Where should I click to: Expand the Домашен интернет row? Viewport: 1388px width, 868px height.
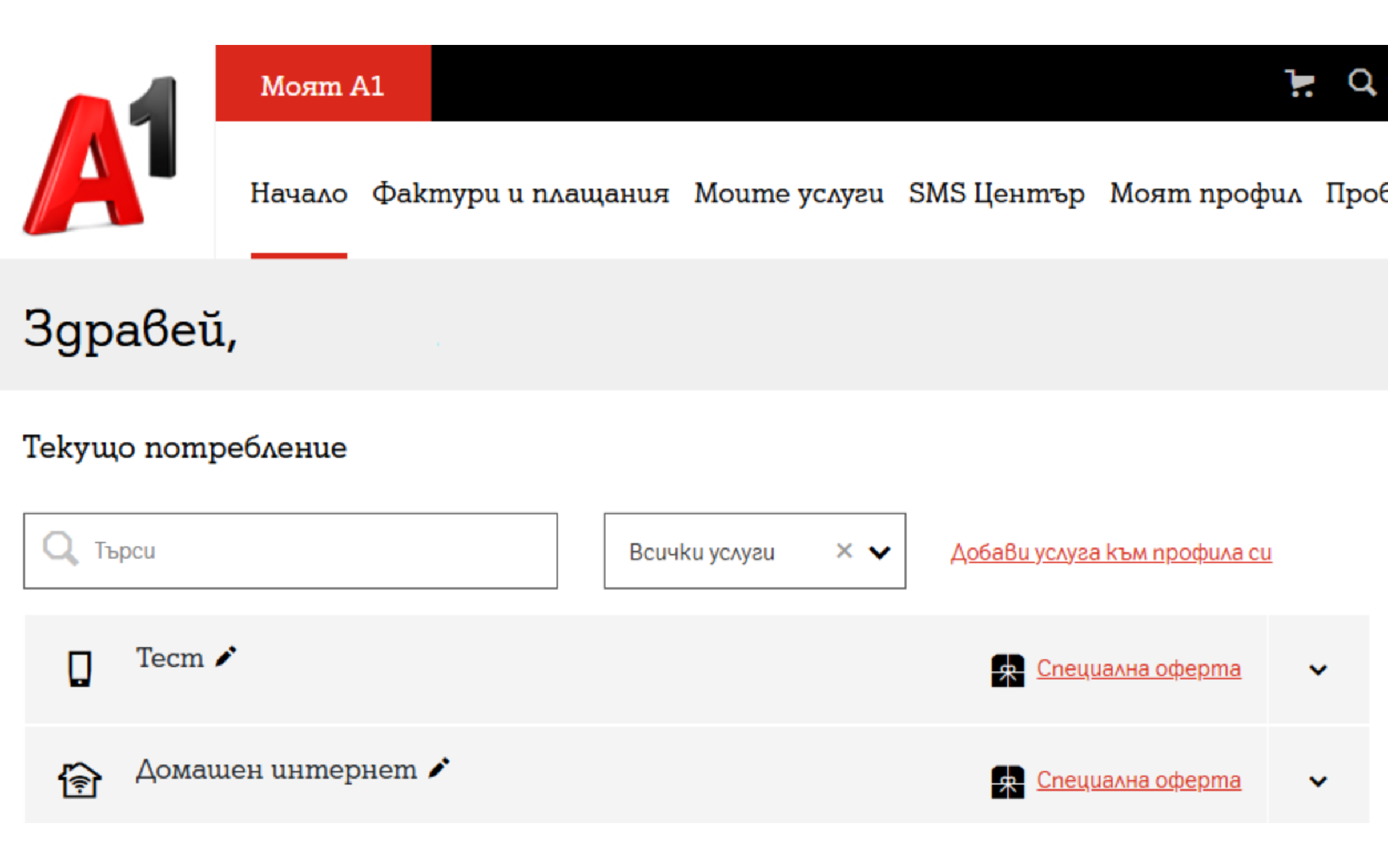[1317, 781]
